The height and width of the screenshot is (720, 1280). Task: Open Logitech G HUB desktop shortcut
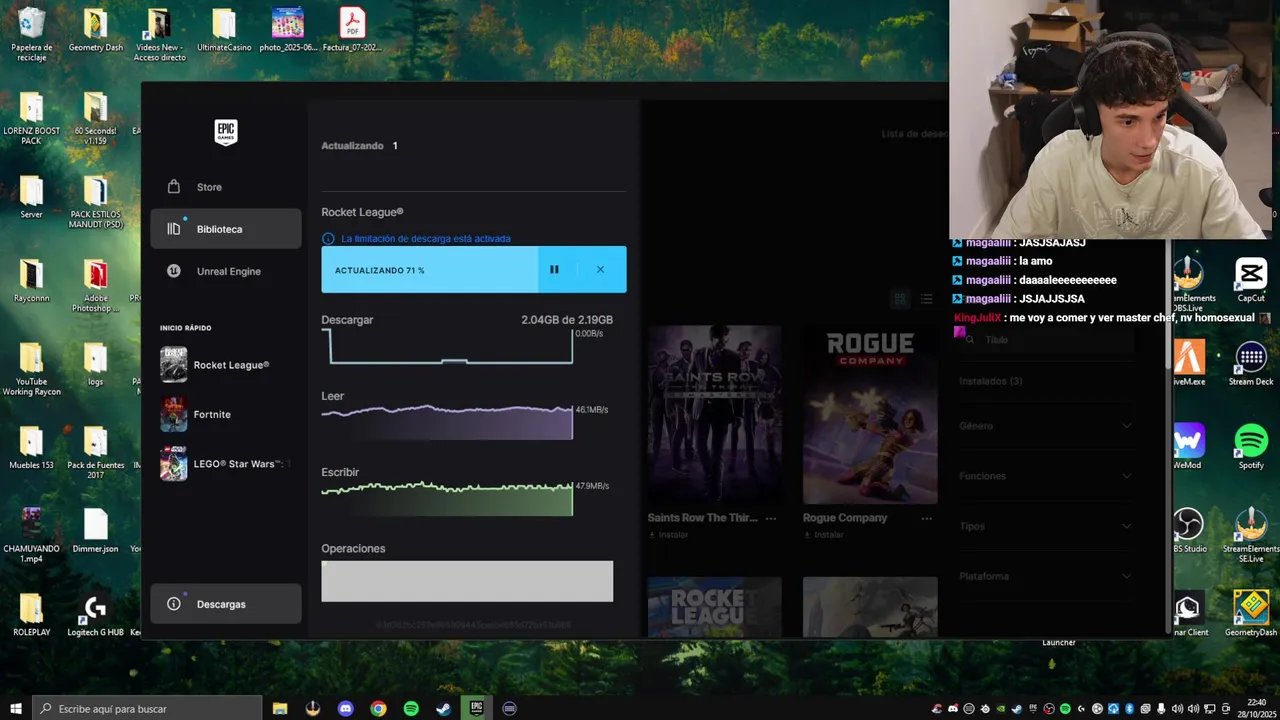pos(96,616)
